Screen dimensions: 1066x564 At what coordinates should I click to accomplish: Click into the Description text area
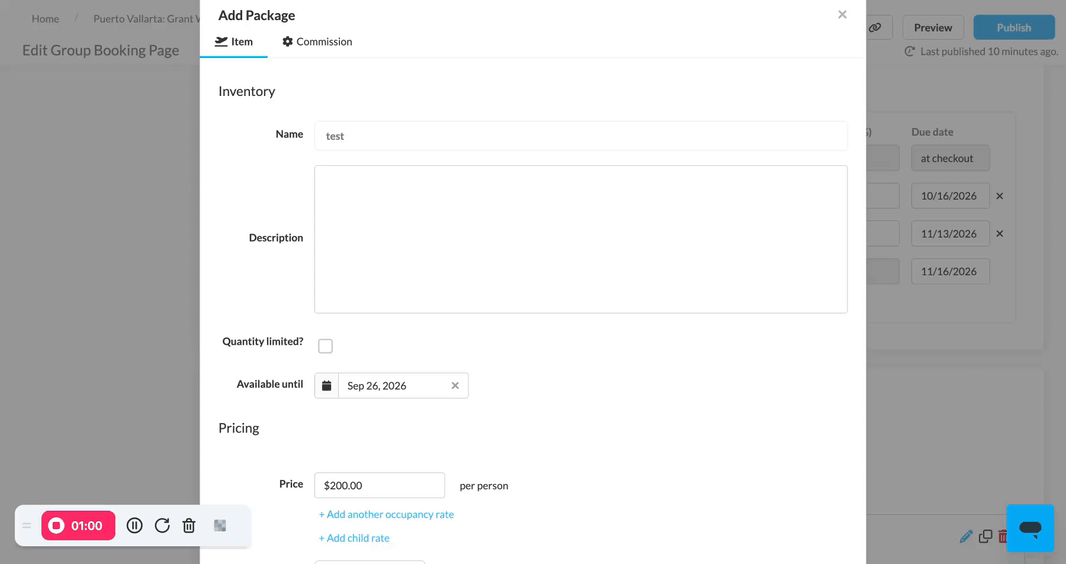click(581, 239)
